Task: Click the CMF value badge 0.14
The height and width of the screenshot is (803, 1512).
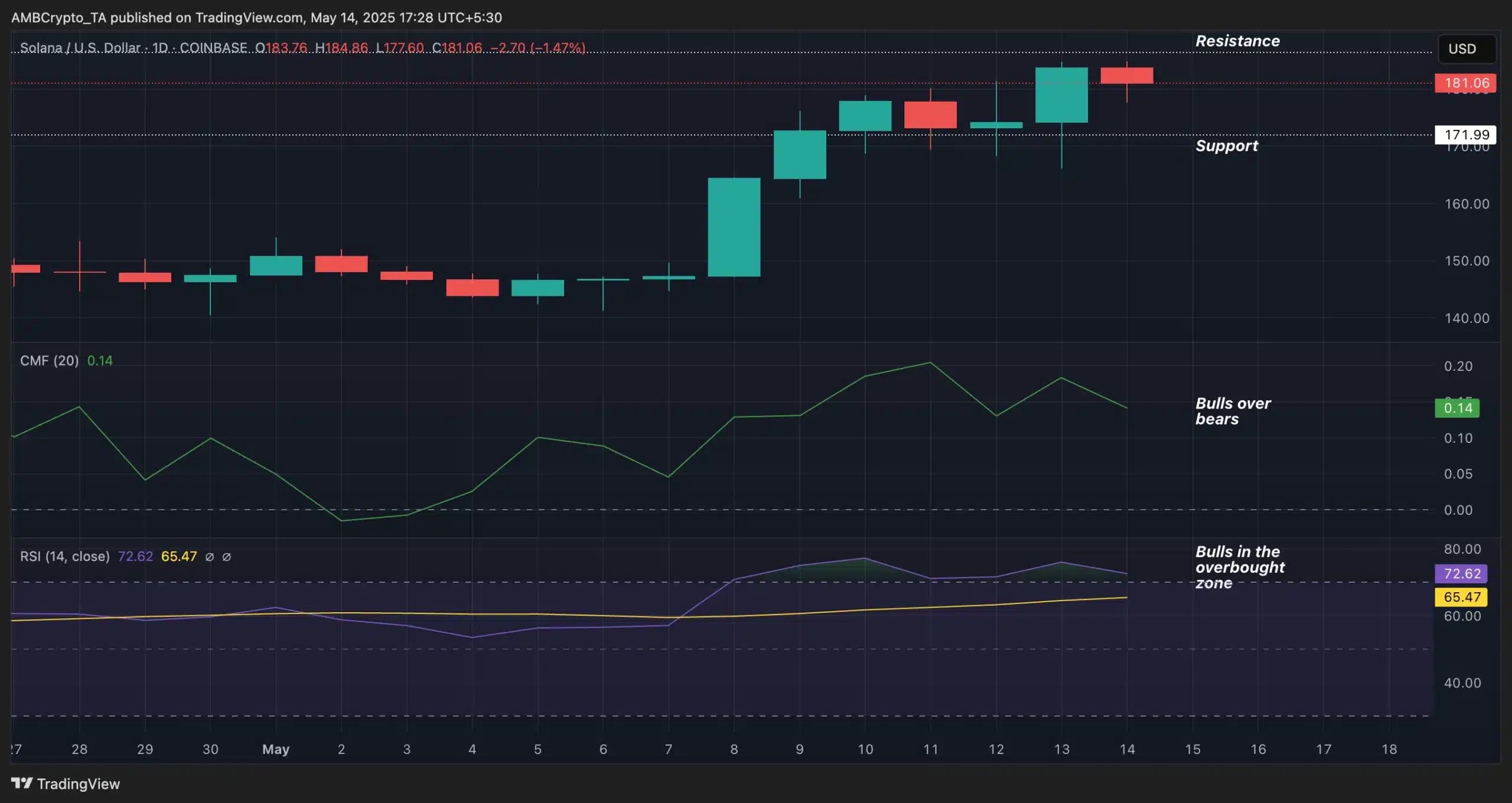Action: tap(1456, 408)
